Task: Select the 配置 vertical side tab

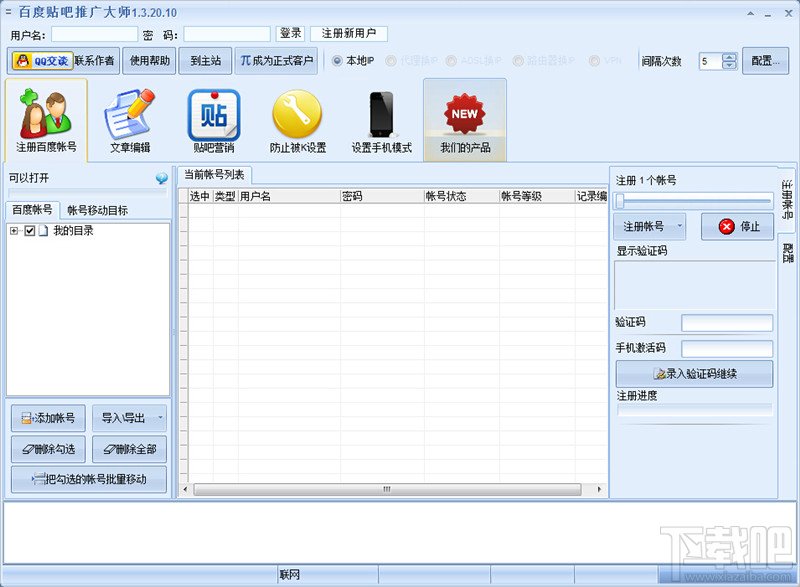Action: [x=788, y=253]
